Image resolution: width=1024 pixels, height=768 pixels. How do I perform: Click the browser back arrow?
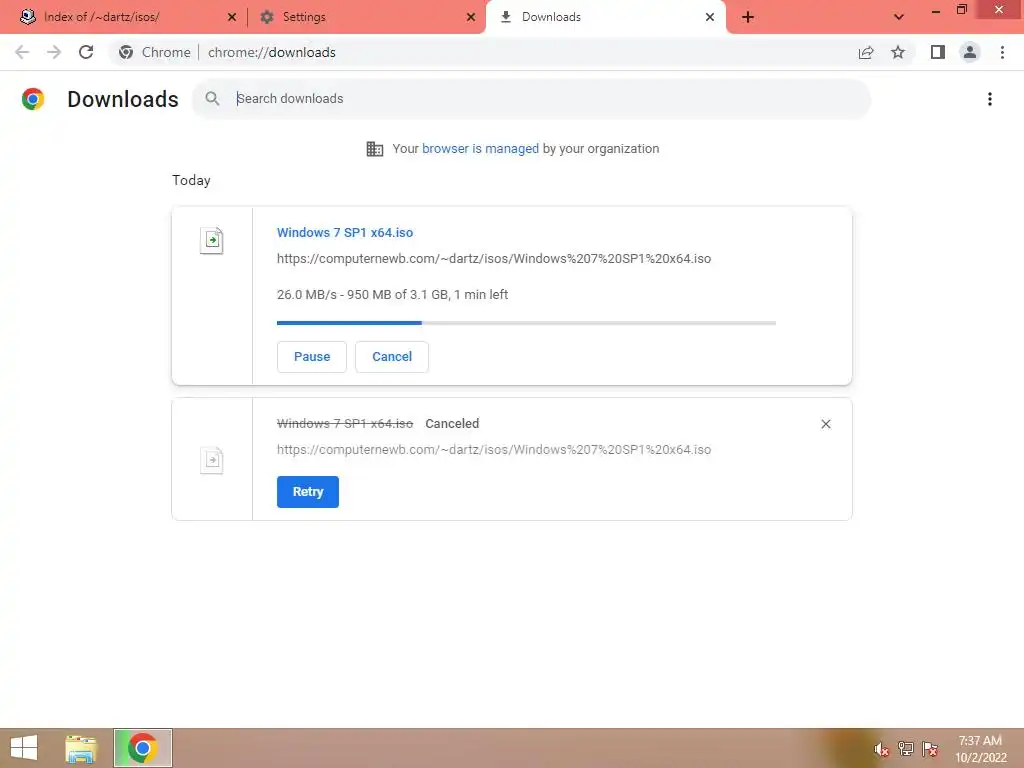coord(22,52)
